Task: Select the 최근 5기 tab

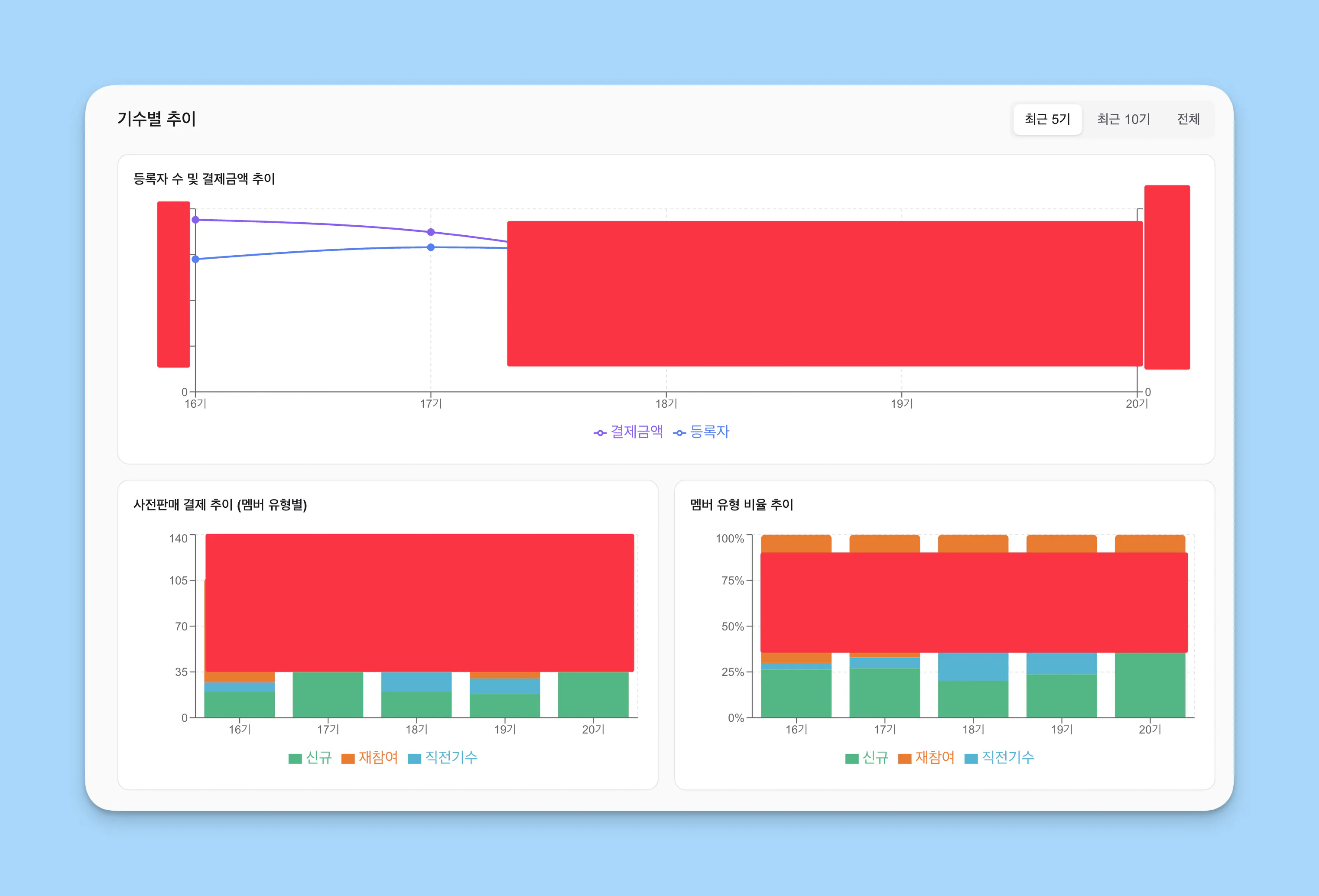Action: click(1047, 119)
